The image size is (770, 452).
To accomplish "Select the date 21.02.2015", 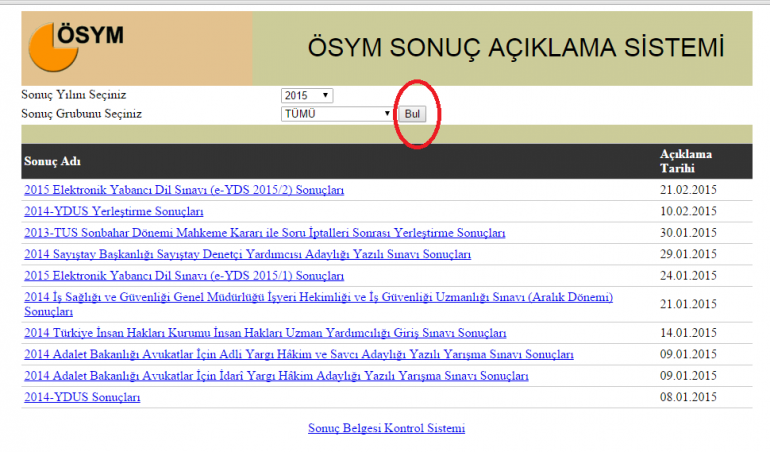I will tap(688, 190).
